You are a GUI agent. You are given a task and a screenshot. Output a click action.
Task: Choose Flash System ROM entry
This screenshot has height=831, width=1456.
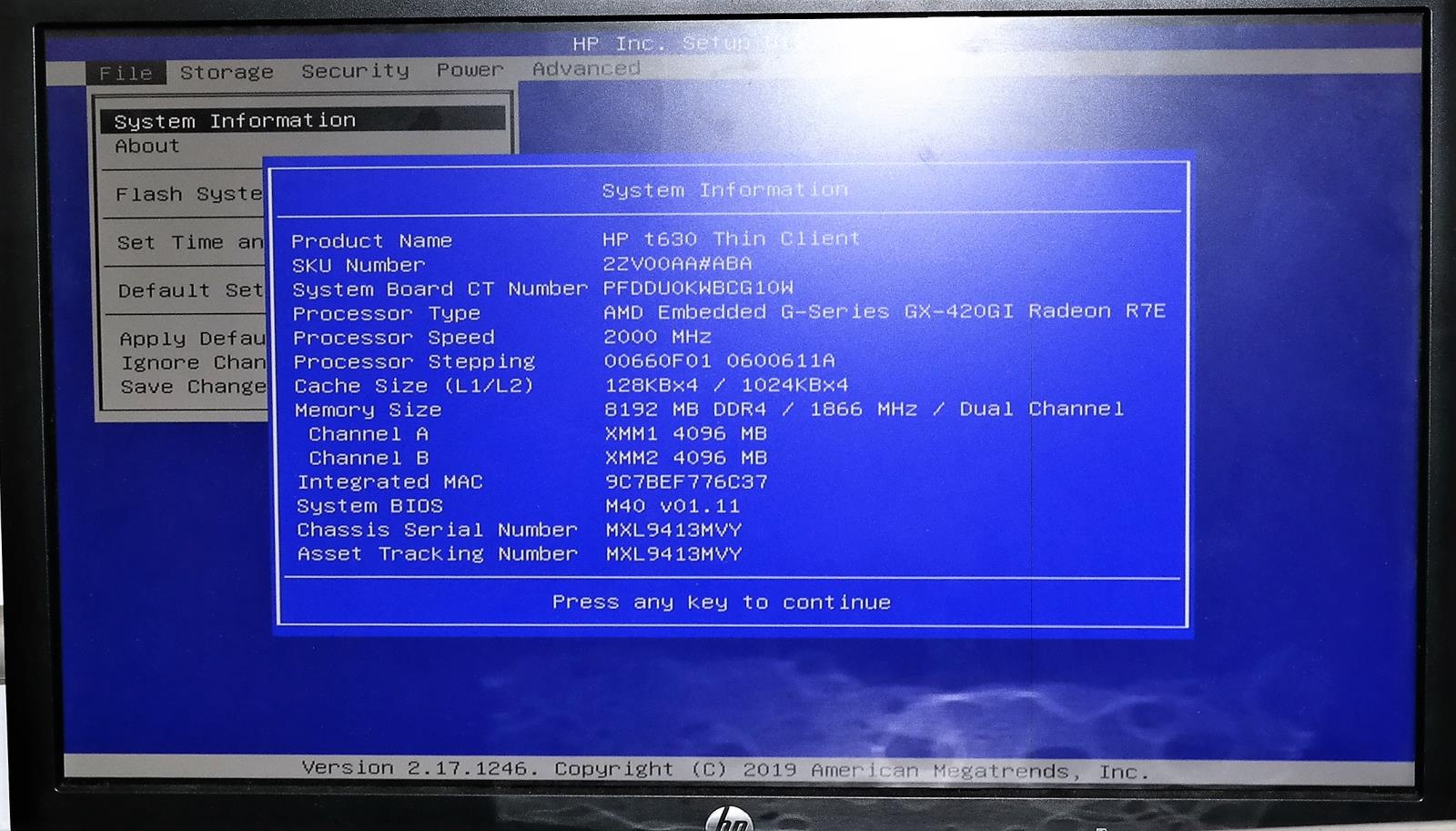coord(188,194)
